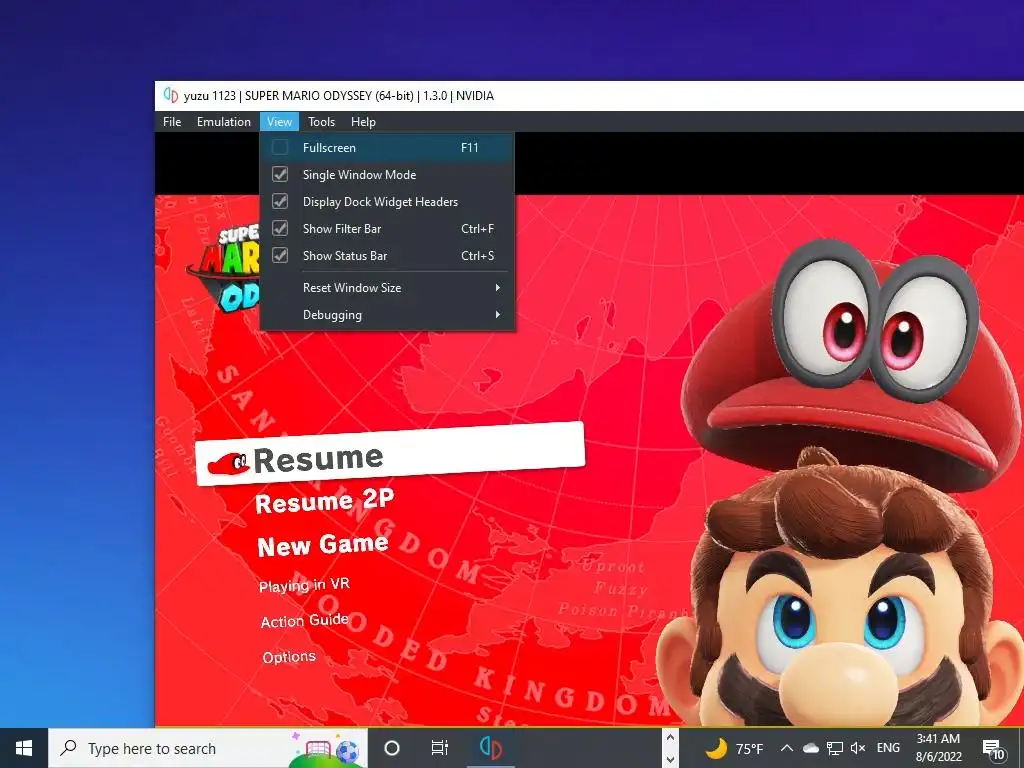Click the taskbar toolbar down arrow
Screen dimensions: 1024x768
[670, 759]
